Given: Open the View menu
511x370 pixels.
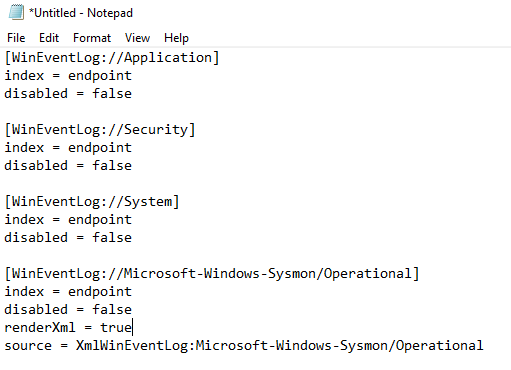Looking at the screenshot, I should (137, 38).
